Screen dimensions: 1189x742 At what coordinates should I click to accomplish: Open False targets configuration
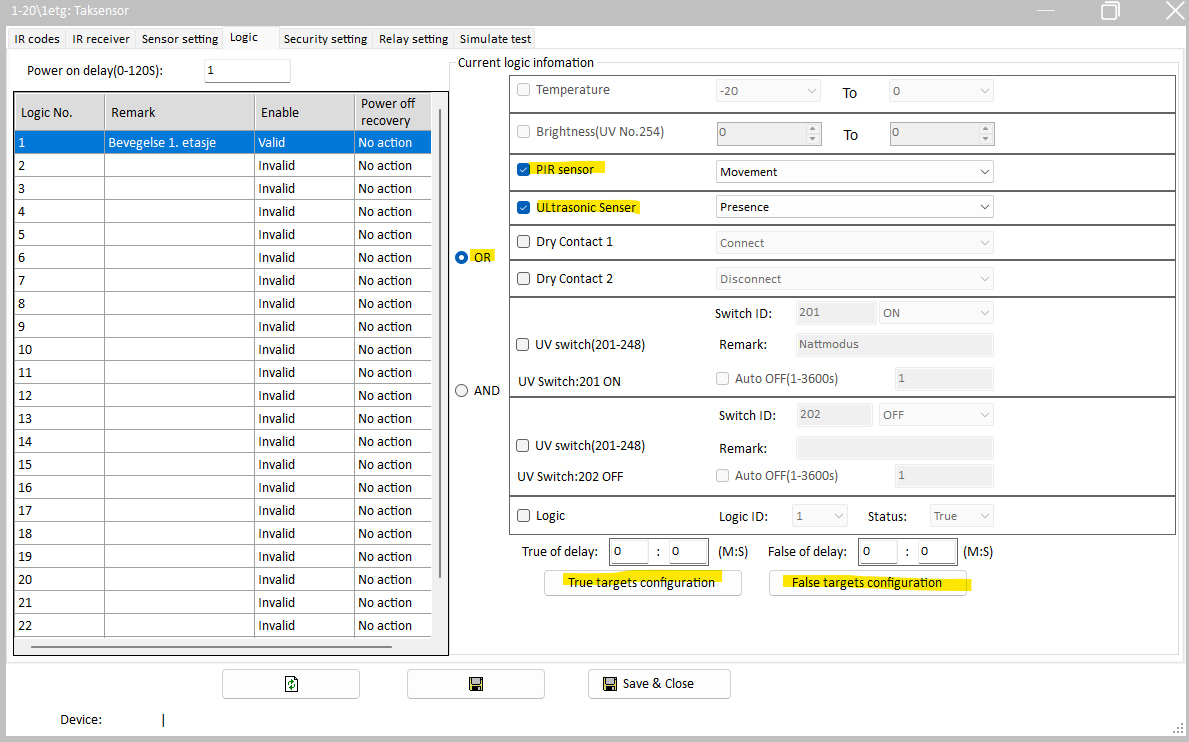pyautogui.click(x=867, y=583)
